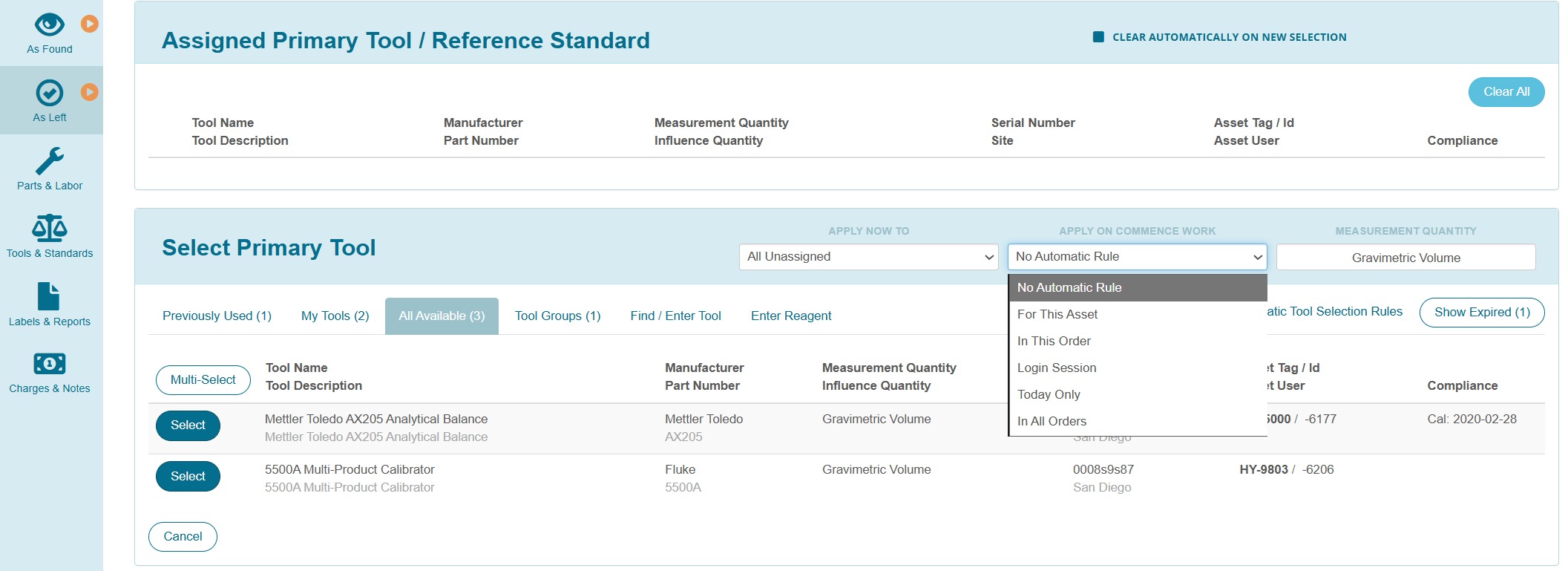The width and height of the screenshot is (1568, 571).
Task: Select the 5500A Multi-Product Calibrator
Action: pos(188,477)
